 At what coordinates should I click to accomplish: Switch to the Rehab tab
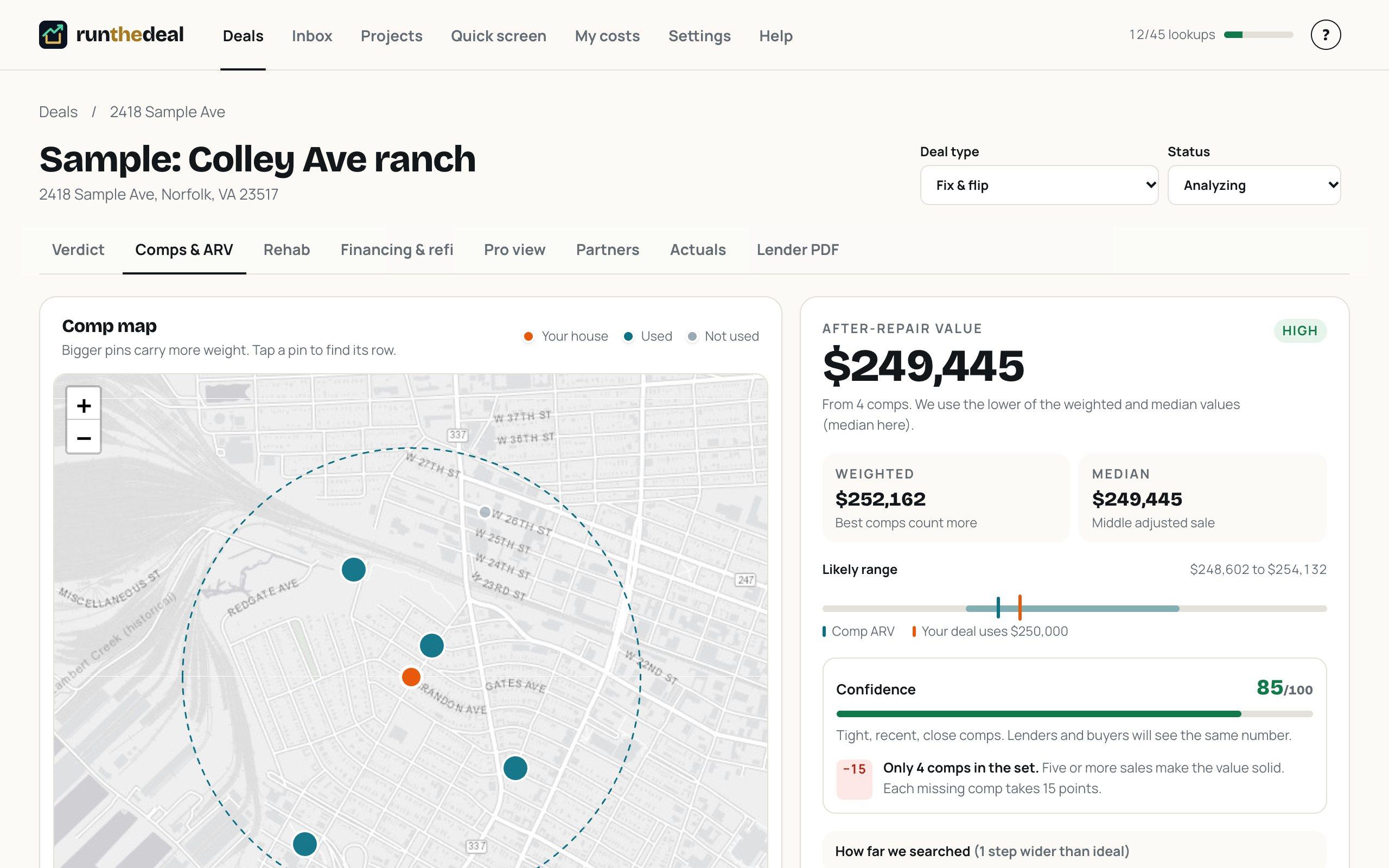[286, 250]
